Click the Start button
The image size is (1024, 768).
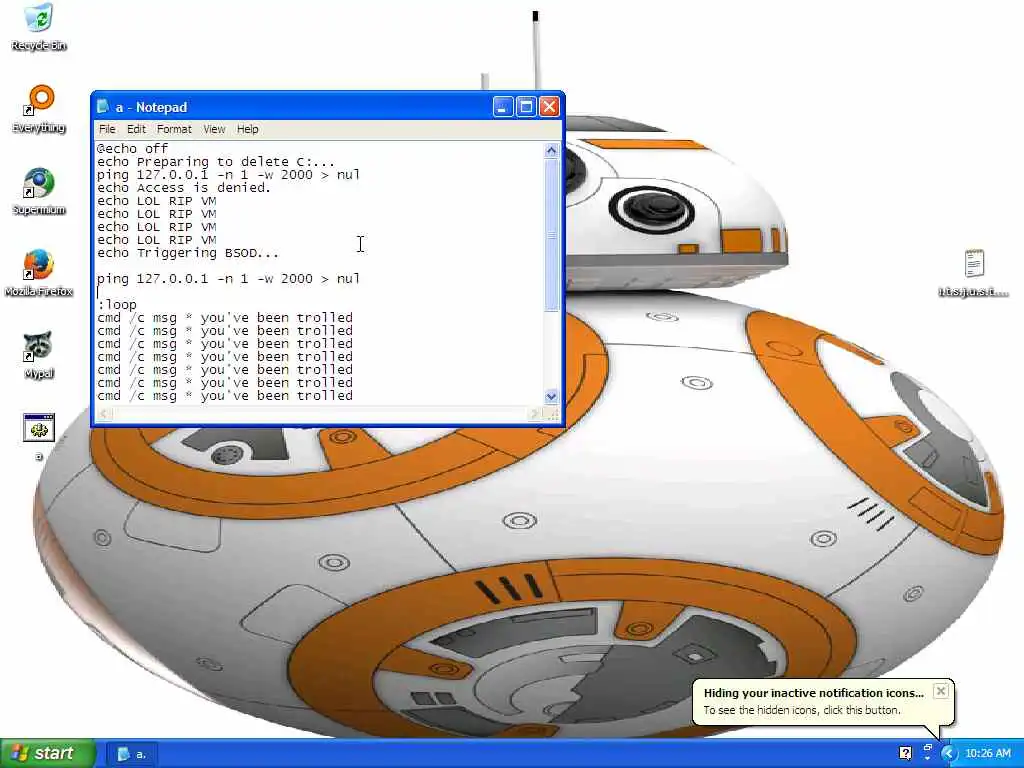coord(47,753)
